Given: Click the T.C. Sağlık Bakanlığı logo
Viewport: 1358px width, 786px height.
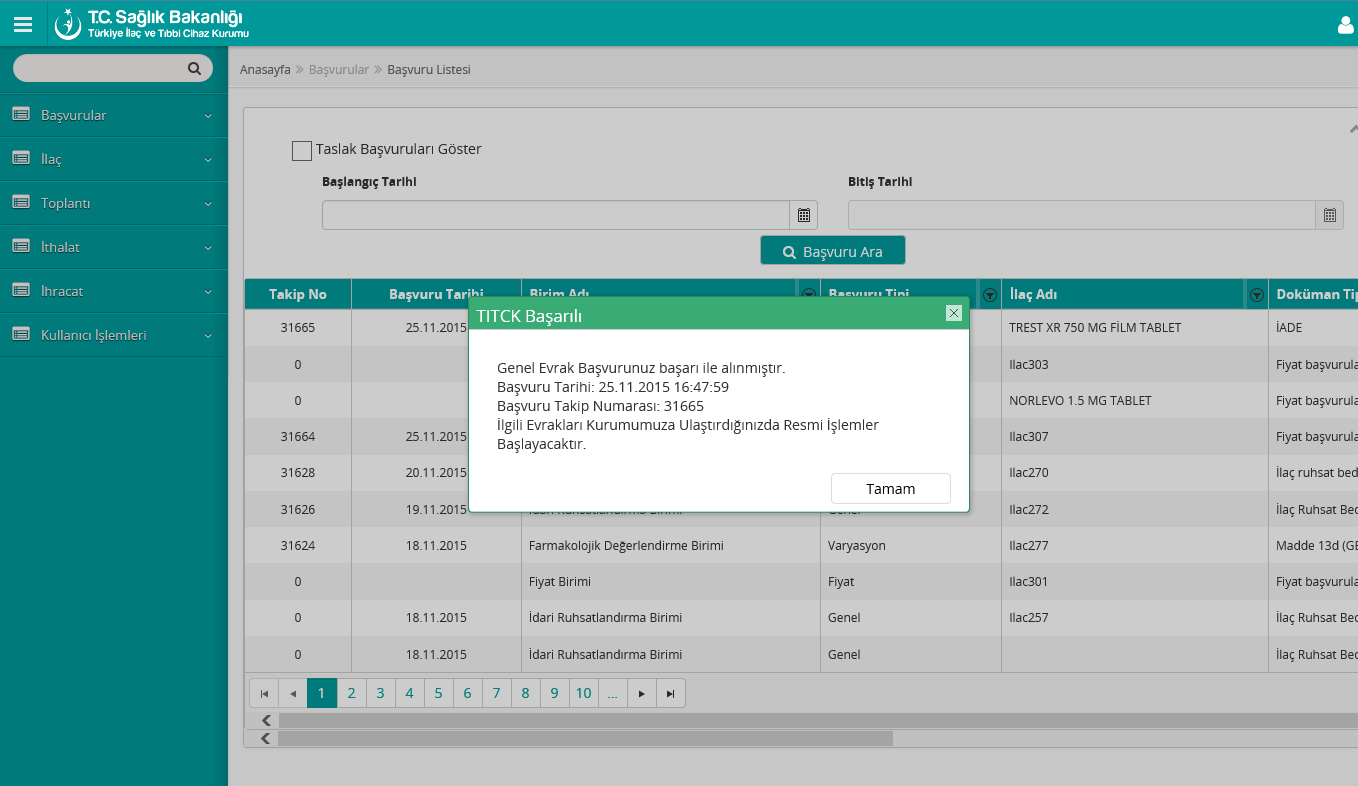Looking at the screenshot, I should pyautogui.click(x=151, y=24).
